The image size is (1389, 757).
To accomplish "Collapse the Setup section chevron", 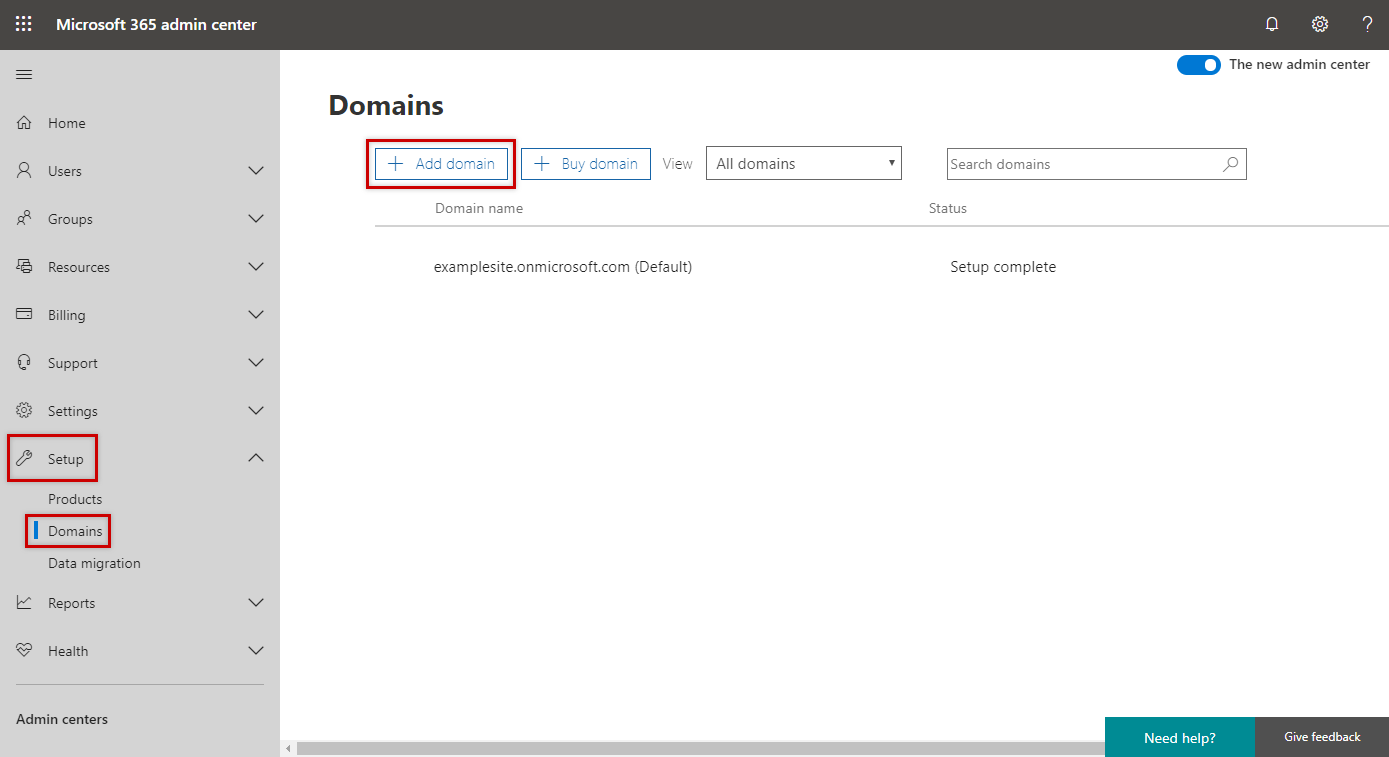I will pos(256,459).
